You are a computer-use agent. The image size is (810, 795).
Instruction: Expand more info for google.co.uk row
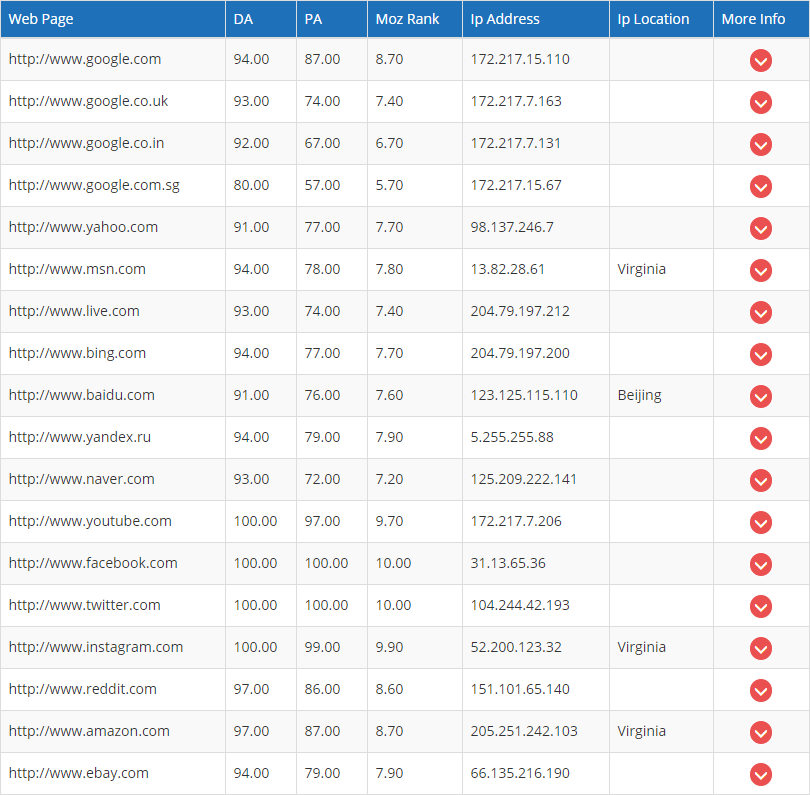pyautogui.click(x=760, y=102)
